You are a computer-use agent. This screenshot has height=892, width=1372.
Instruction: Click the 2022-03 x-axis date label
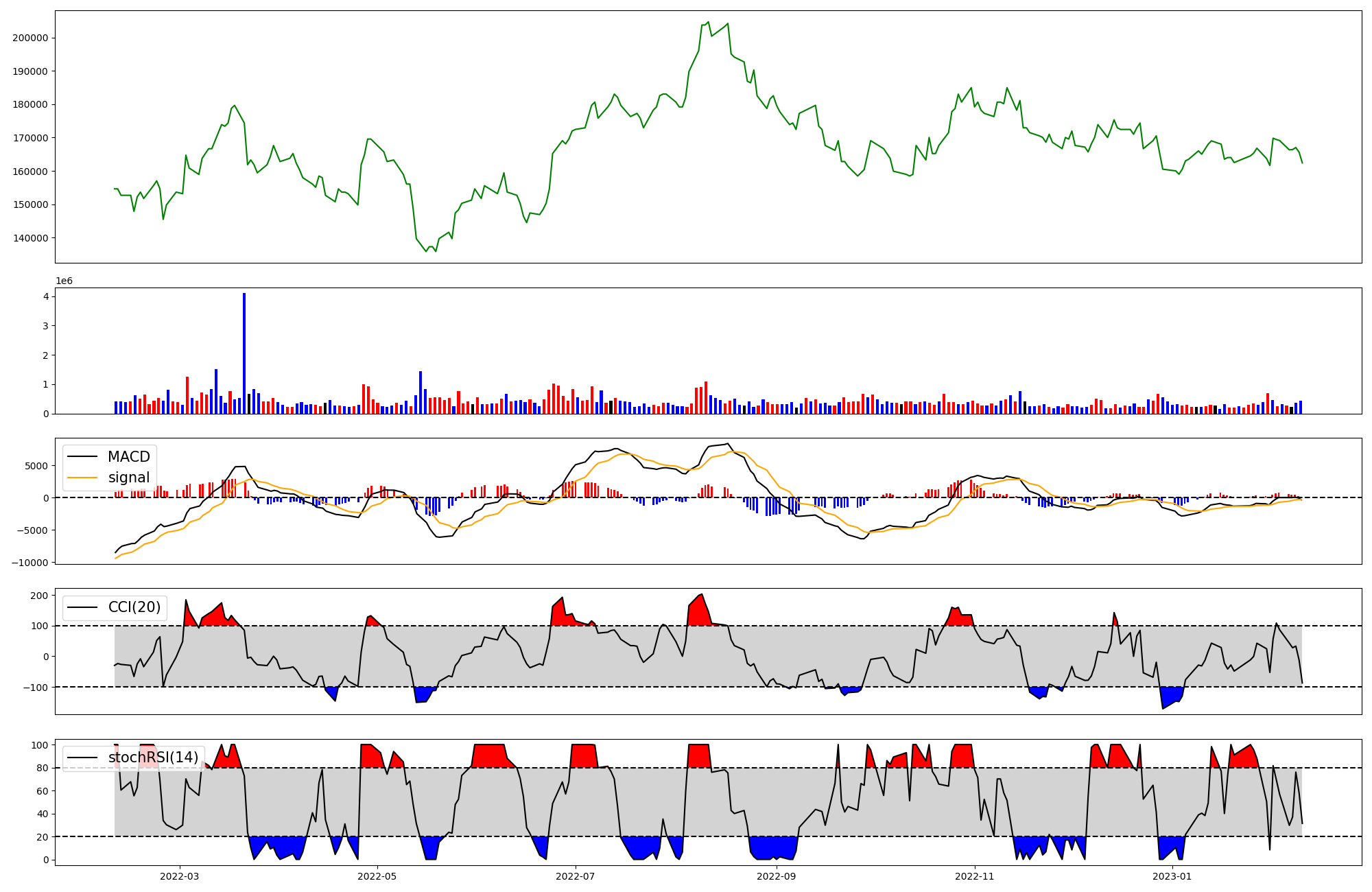[x=179, y=876]
